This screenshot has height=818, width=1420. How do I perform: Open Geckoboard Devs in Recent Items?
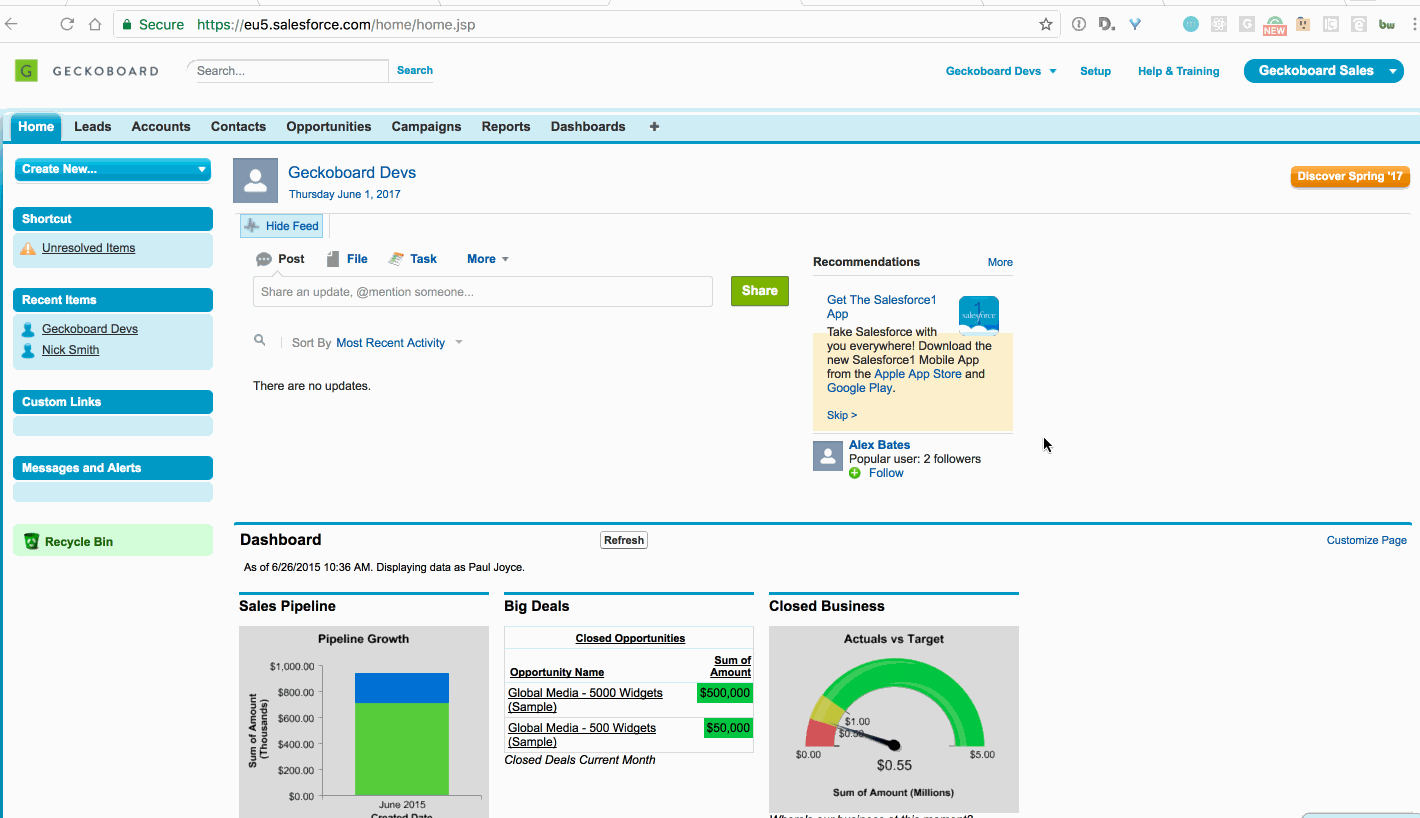point(90,329)
